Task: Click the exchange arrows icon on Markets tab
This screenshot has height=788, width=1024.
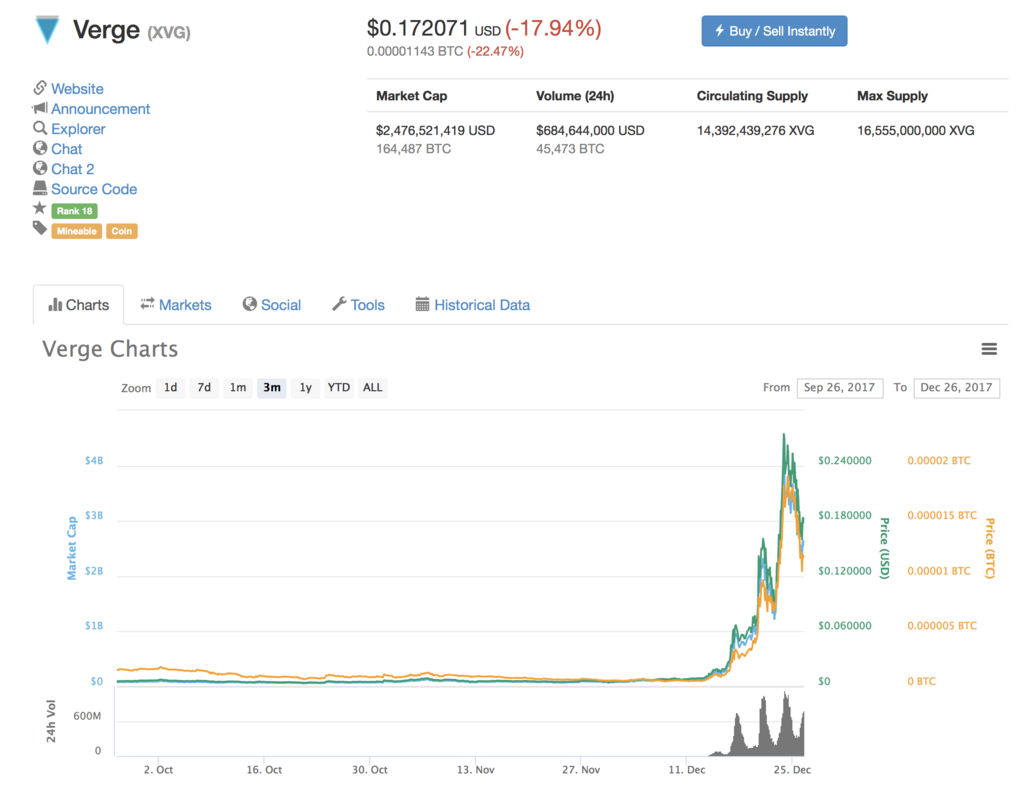Action: point(147,304)
